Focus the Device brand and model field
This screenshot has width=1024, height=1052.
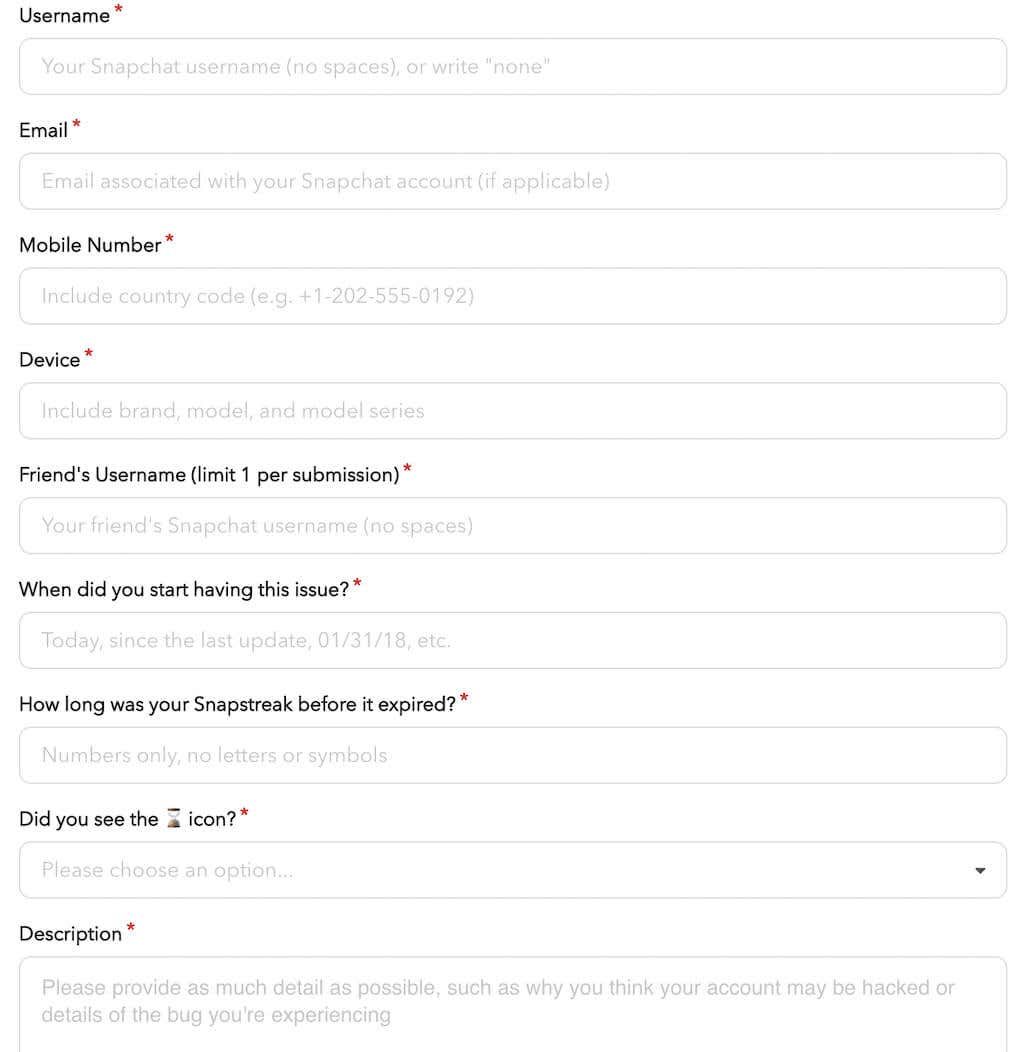pyautogui.click(x=512, y=411)
